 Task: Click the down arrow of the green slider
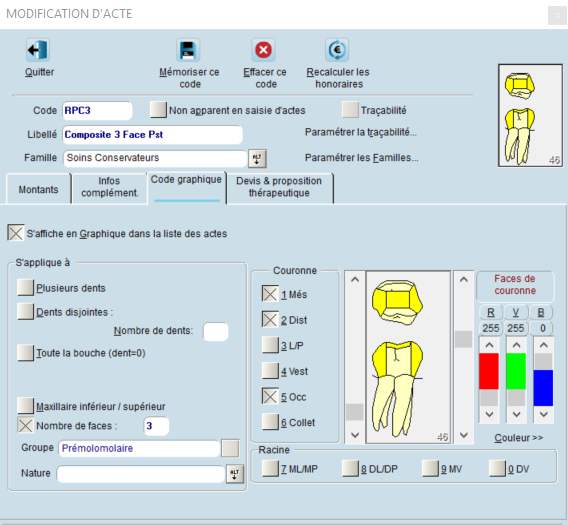tap(516, 414)
